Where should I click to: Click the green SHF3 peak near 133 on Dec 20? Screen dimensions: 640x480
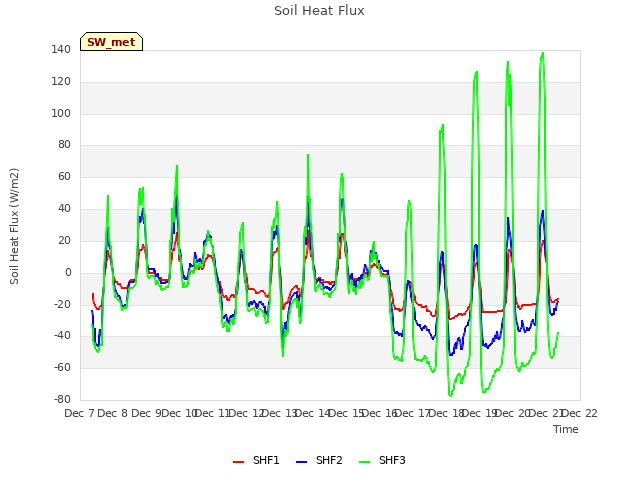(508, 62)
